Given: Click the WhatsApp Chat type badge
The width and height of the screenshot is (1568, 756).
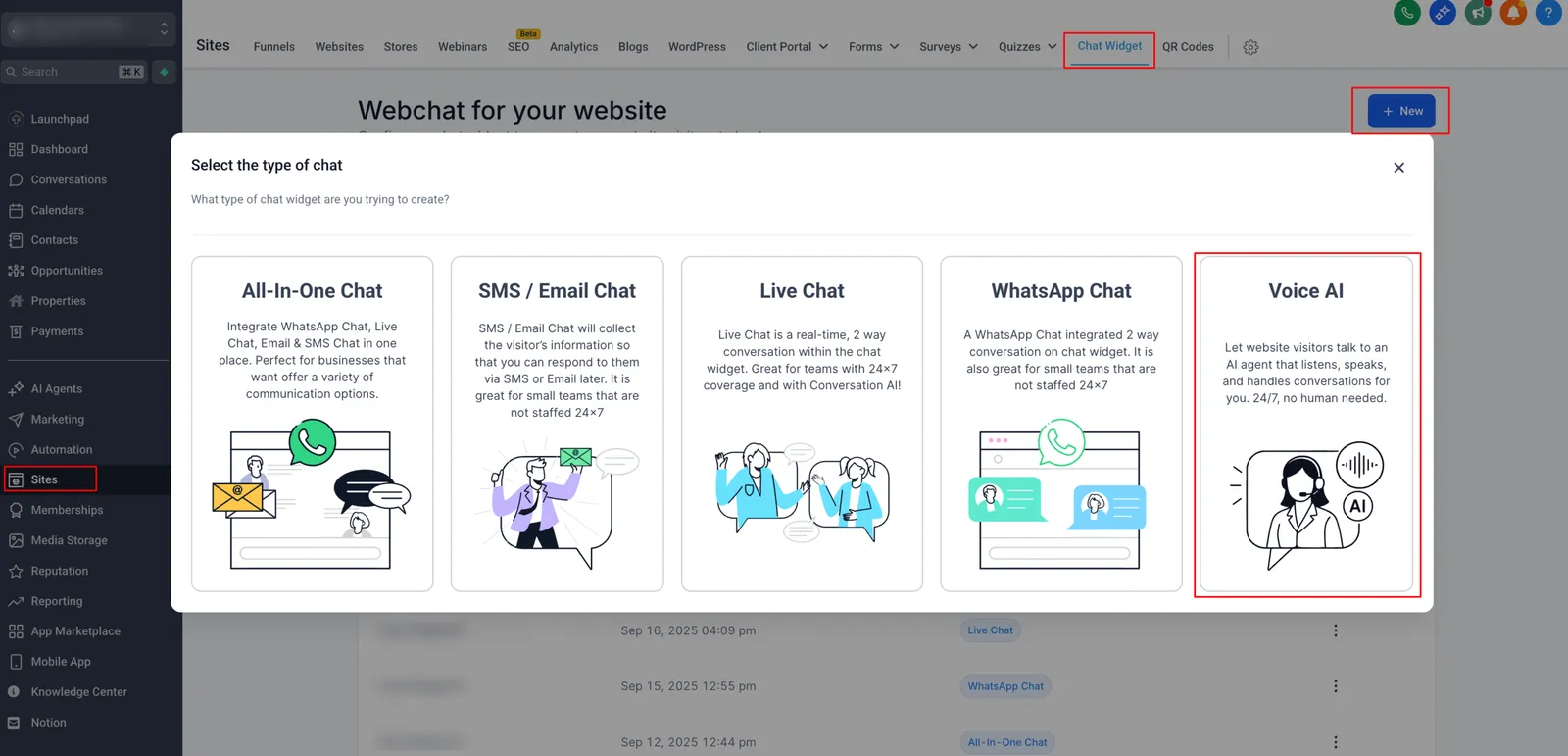Looking at the screenshot, I should tap(1005, 686).
